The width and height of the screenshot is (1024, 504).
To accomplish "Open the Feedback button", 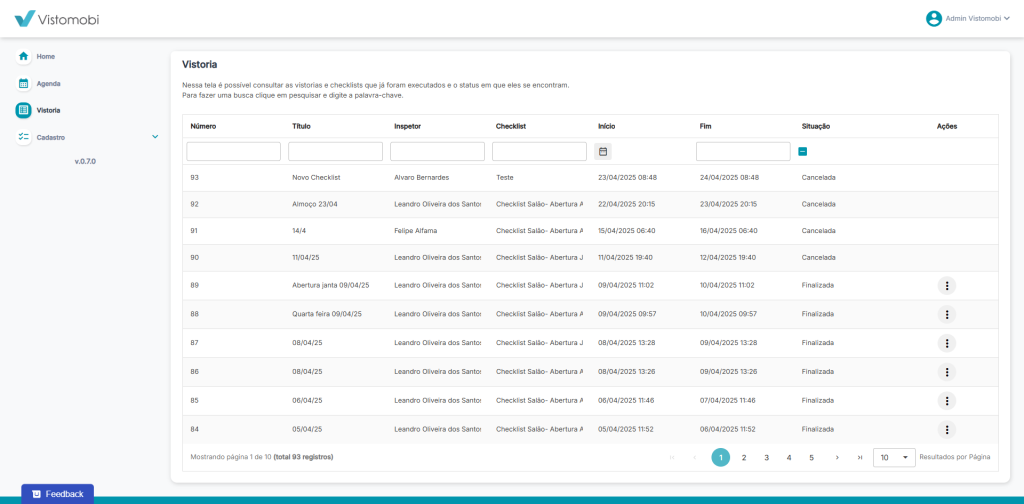I will pyautogui.click(x=57, y=494).
